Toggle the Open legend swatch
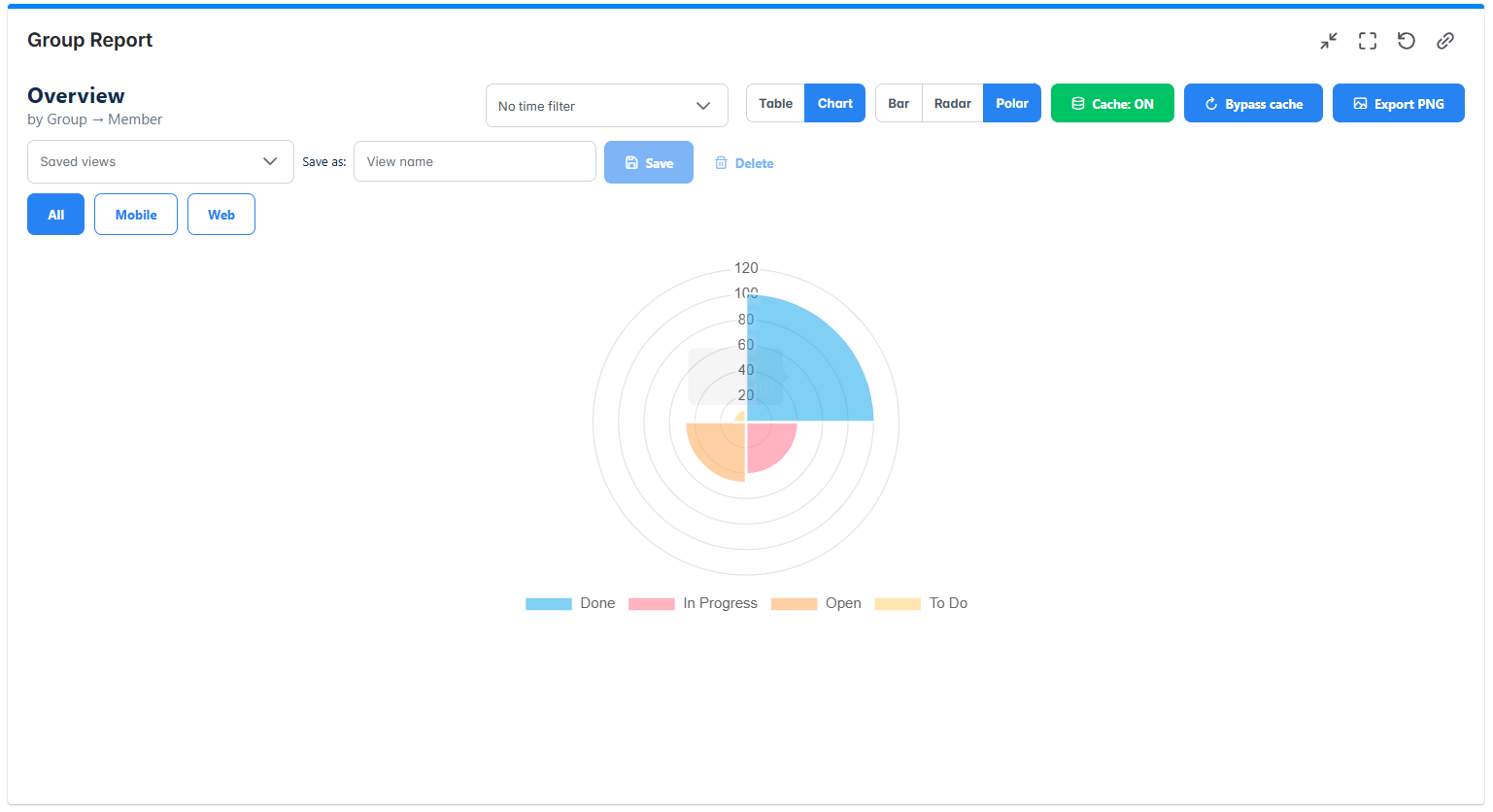 794,603
